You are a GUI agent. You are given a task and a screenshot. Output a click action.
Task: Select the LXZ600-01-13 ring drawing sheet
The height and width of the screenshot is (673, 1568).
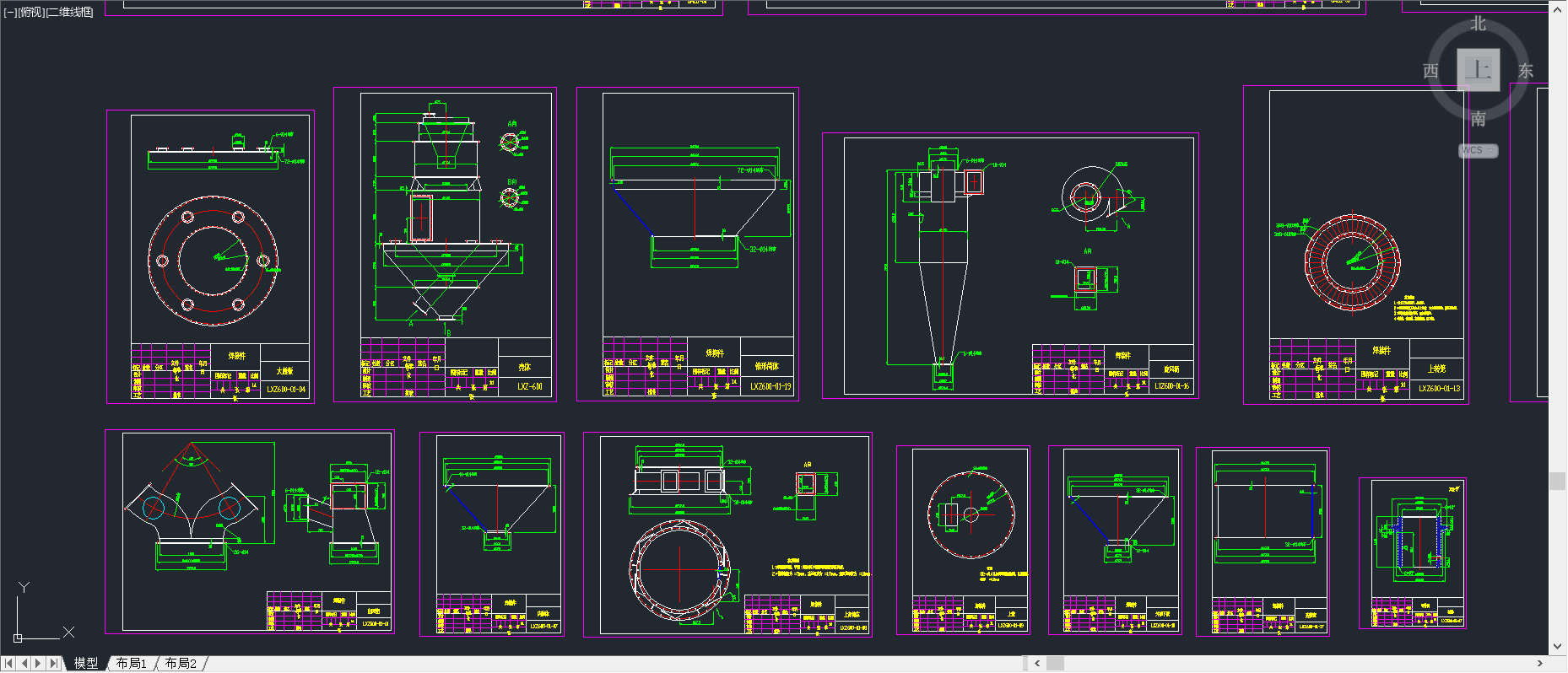coord(1356,245)
